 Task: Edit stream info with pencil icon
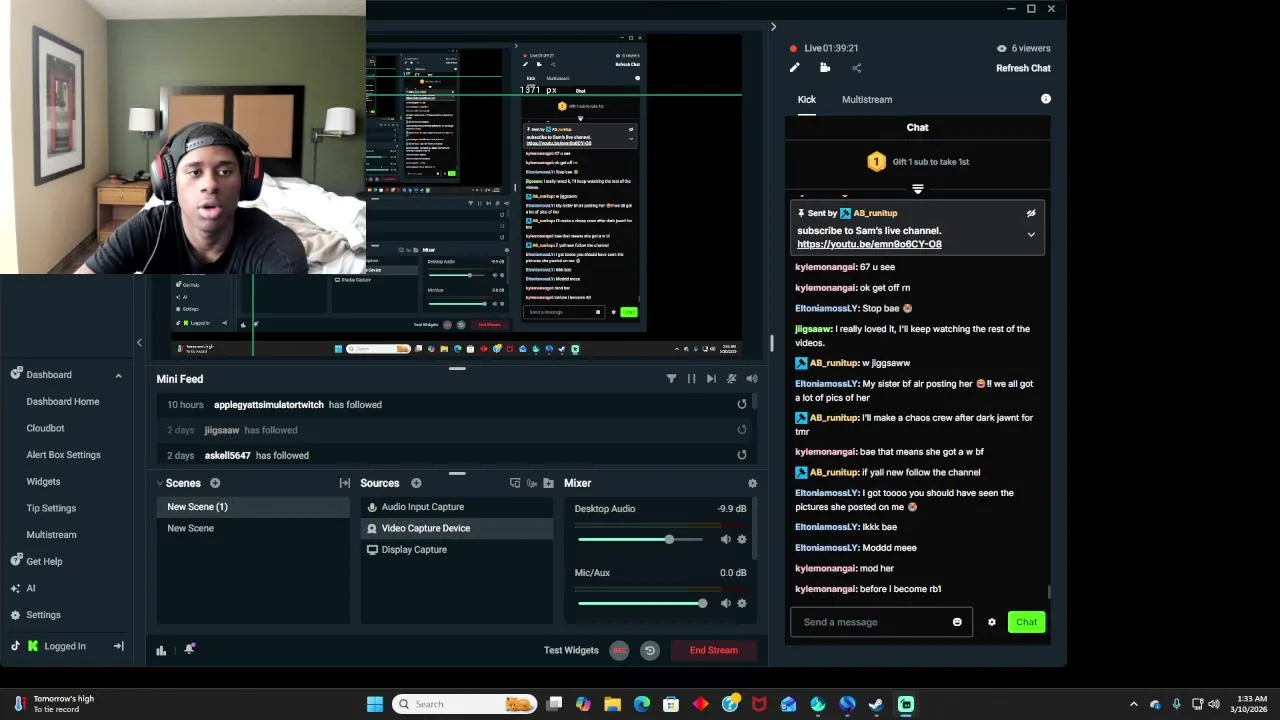795,68
